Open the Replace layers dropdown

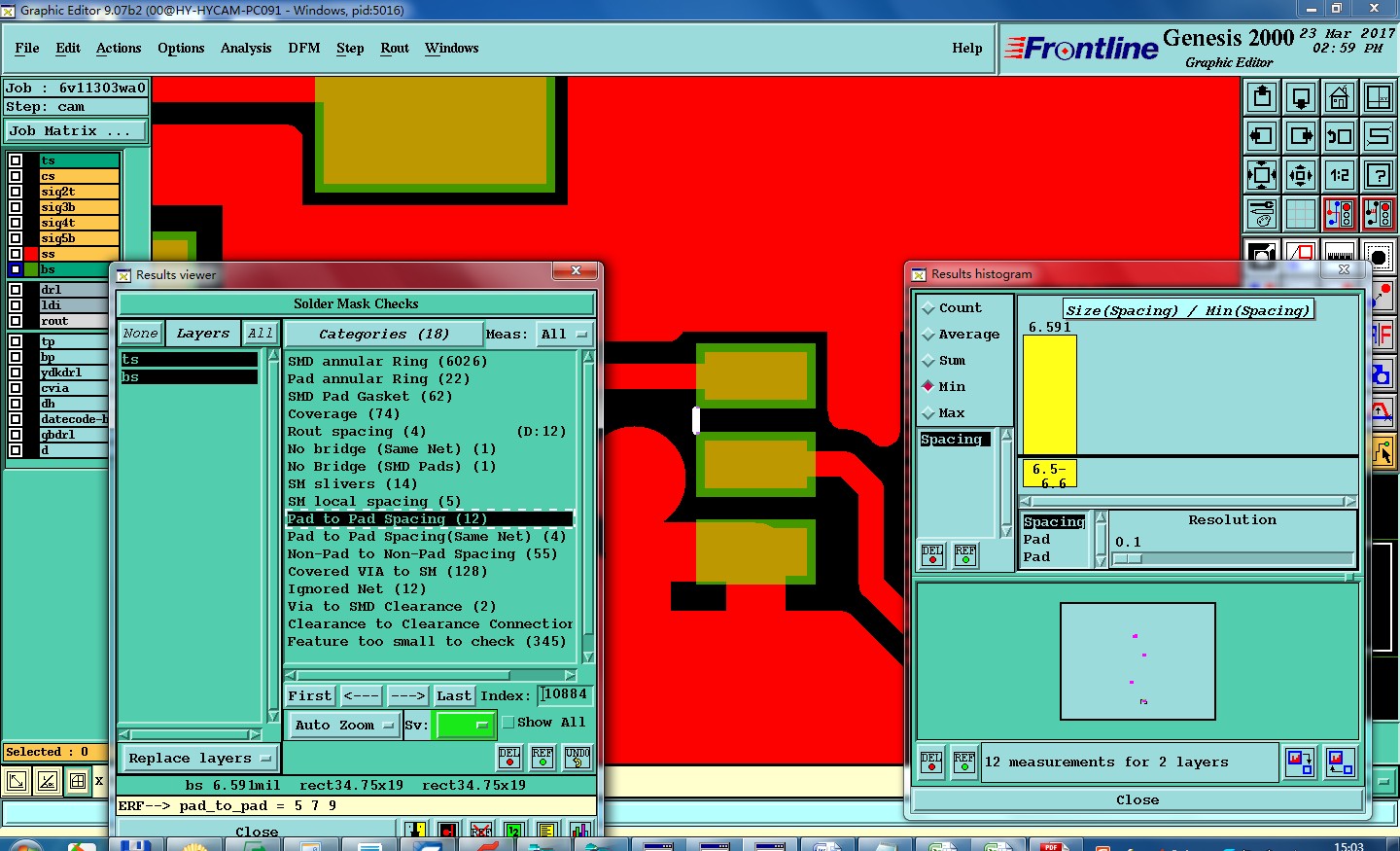tap(199, 759)
